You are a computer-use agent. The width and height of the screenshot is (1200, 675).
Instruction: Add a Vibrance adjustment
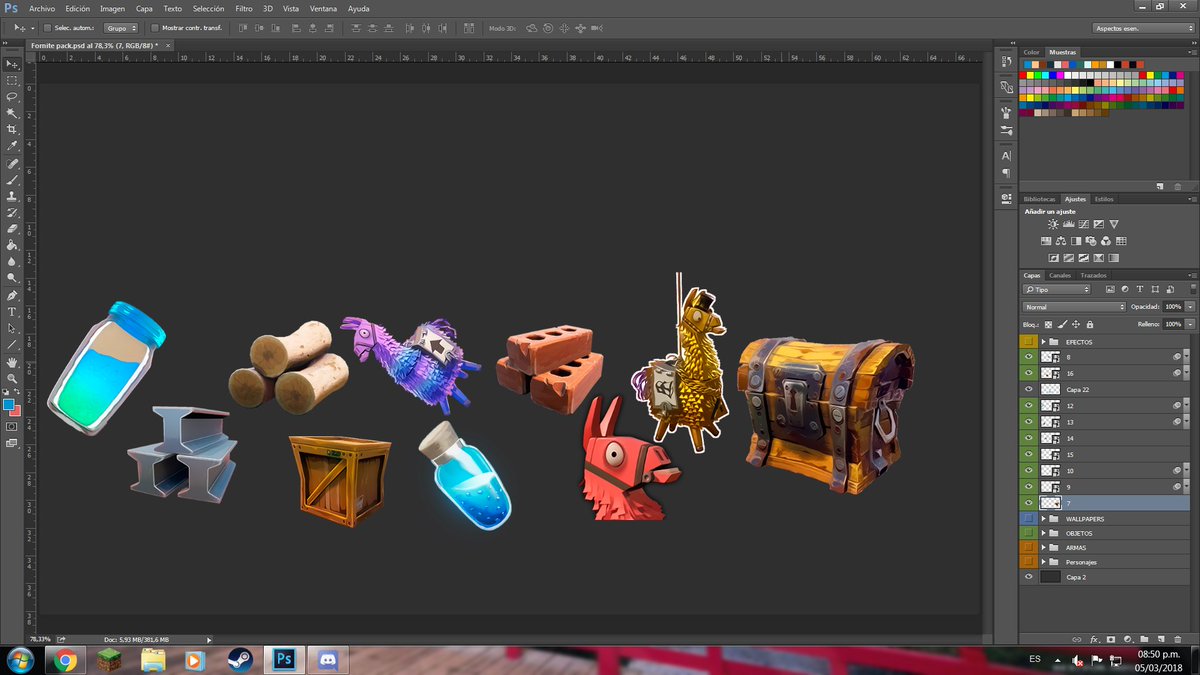1114,224
